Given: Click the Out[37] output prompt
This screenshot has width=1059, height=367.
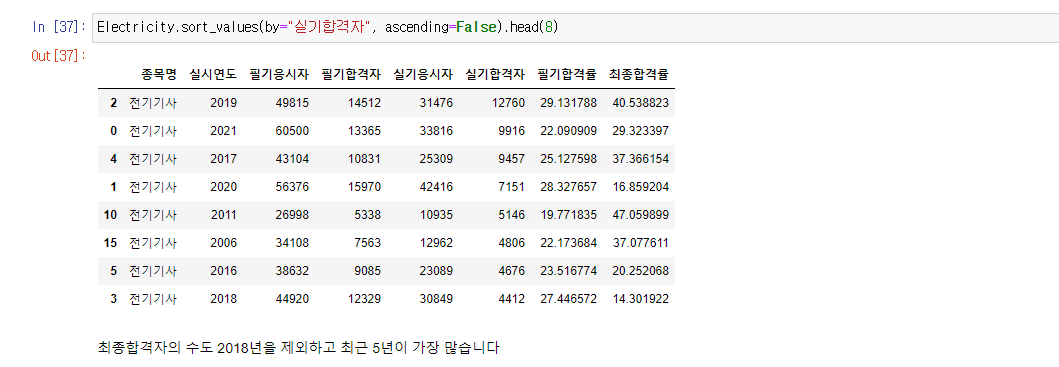Looking at the screenshot, I should [59, 55].
